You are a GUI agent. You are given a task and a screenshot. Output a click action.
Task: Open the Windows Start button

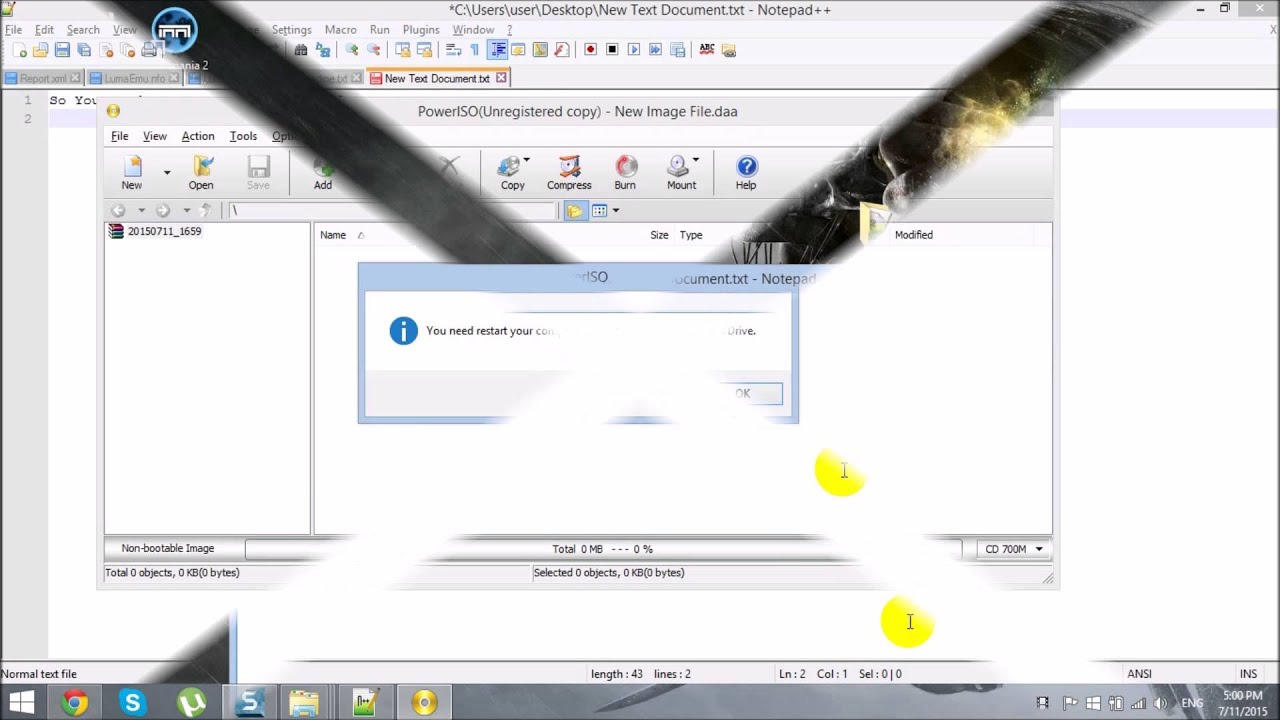coord(22,703)
